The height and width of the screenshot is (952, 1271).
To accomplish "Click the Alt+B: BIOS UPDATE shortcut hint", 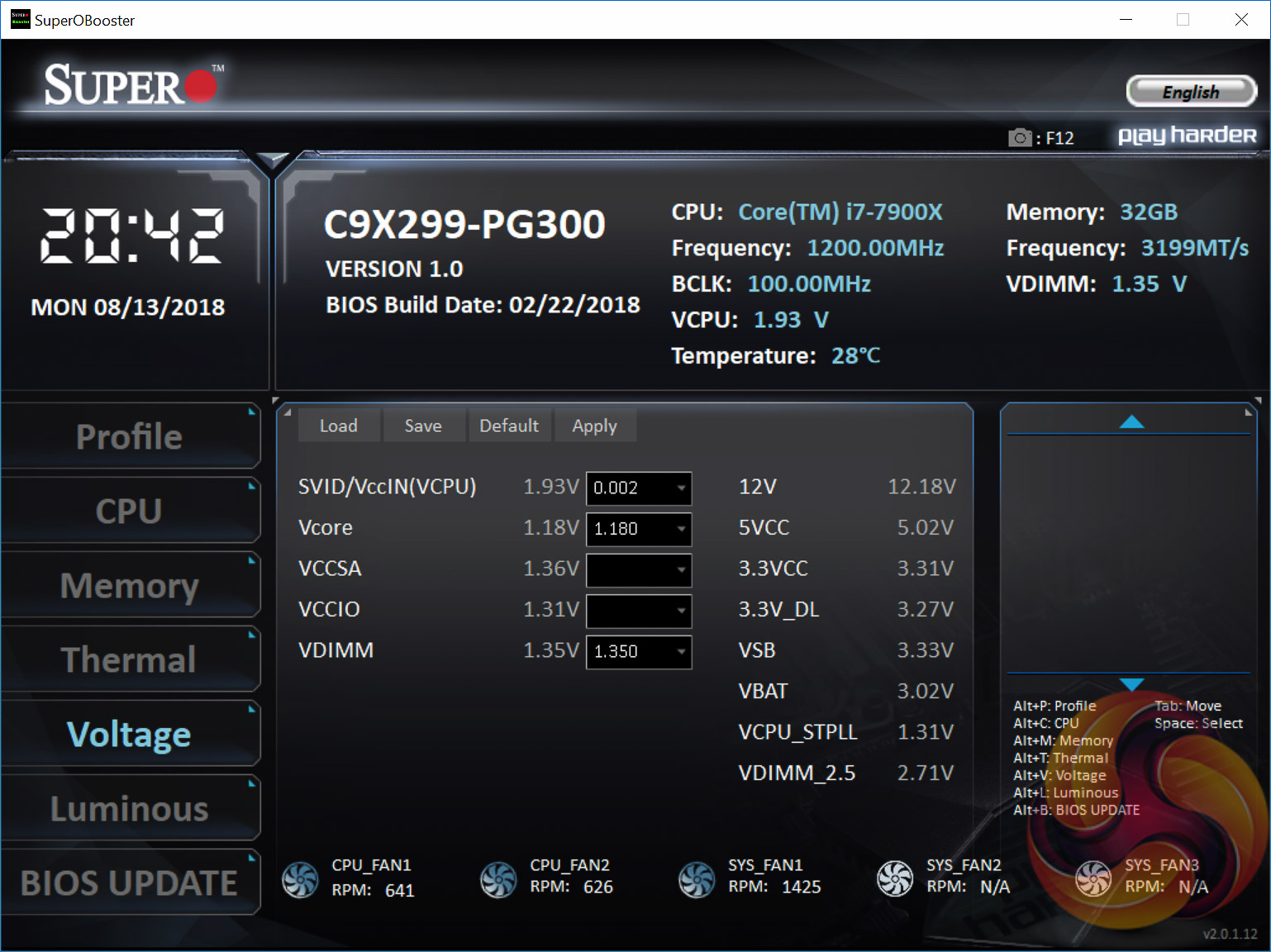I will tap(1077, 810).
